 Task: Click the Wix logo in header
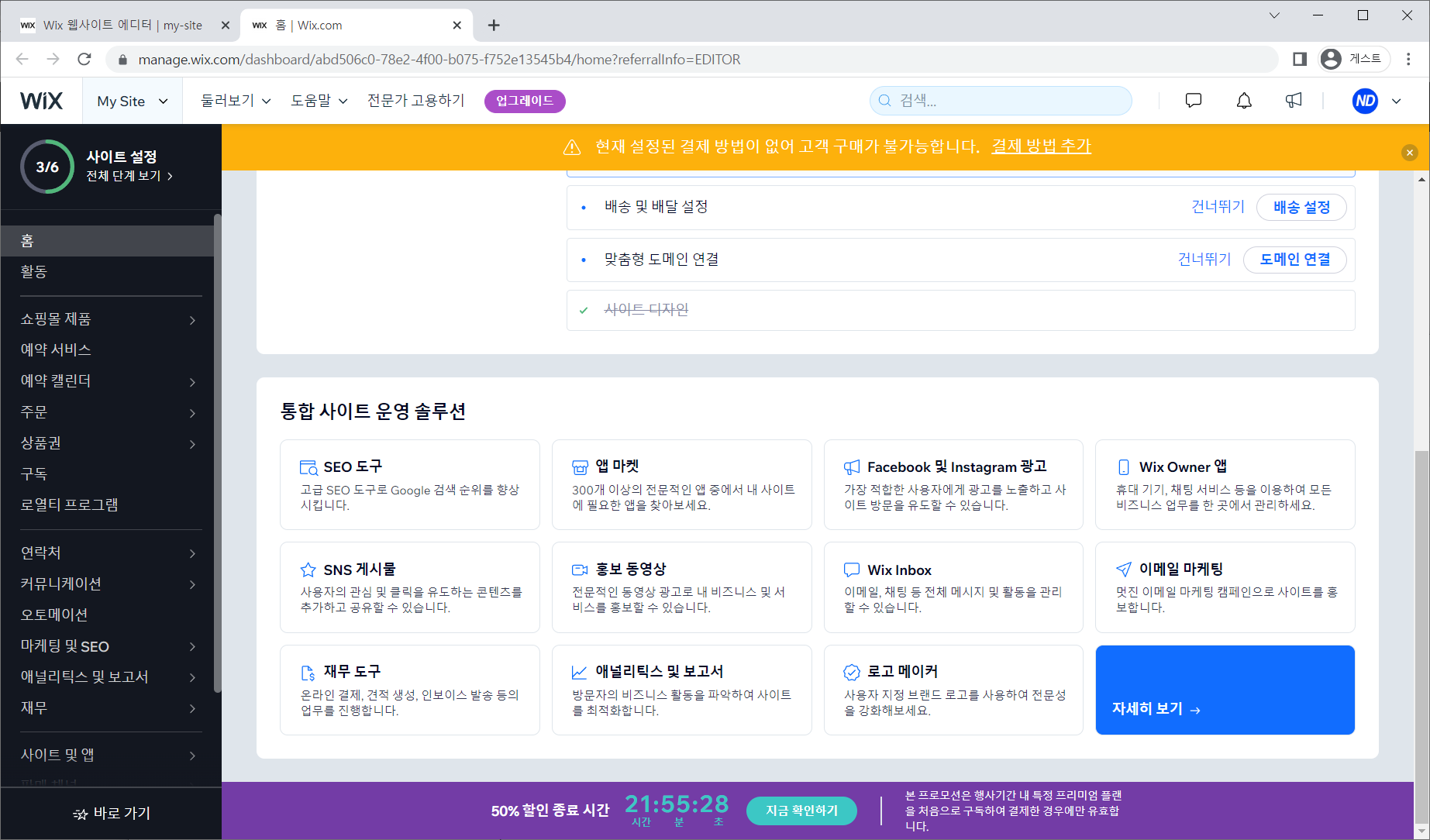[x=42, y=101]
